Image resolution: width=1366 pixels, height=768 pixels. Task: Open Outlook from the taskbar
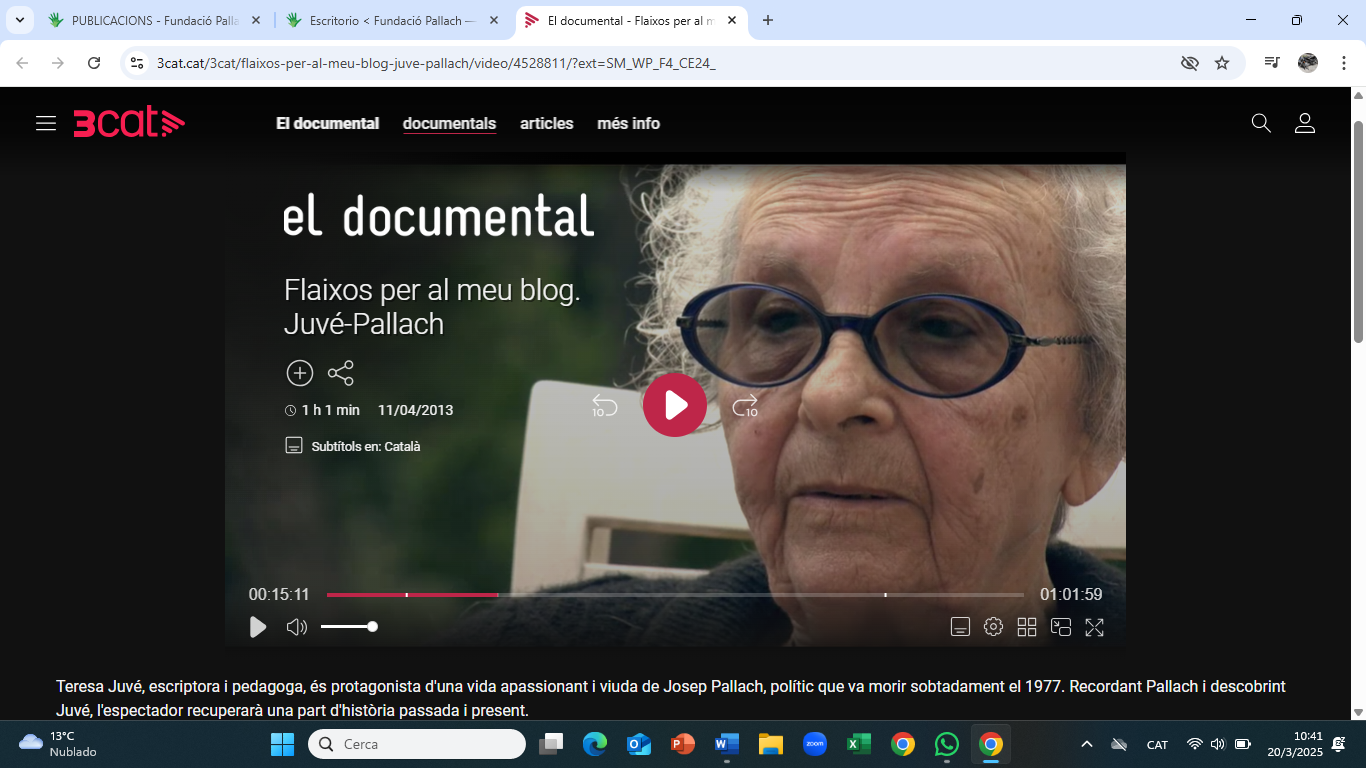click(x=639, y=744)
